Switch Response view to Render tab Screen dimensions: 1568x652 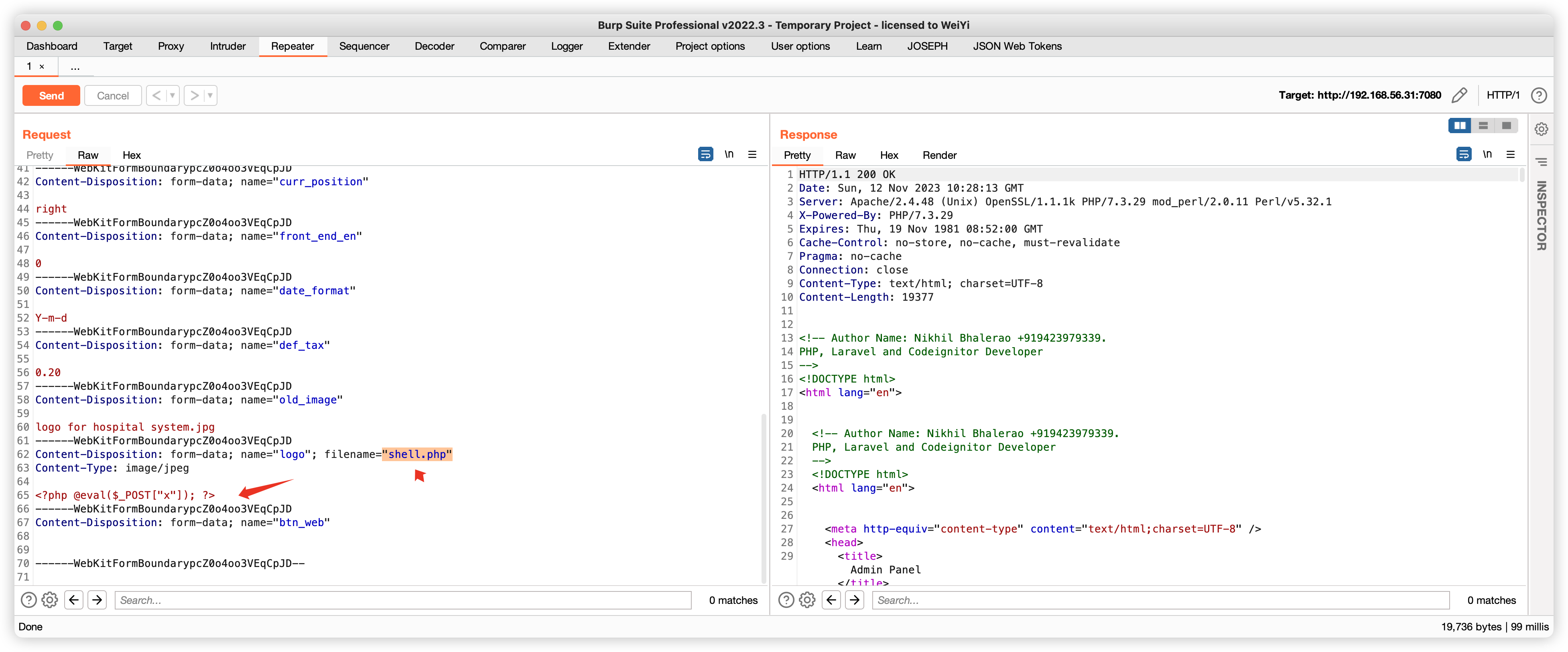point(939,155)
